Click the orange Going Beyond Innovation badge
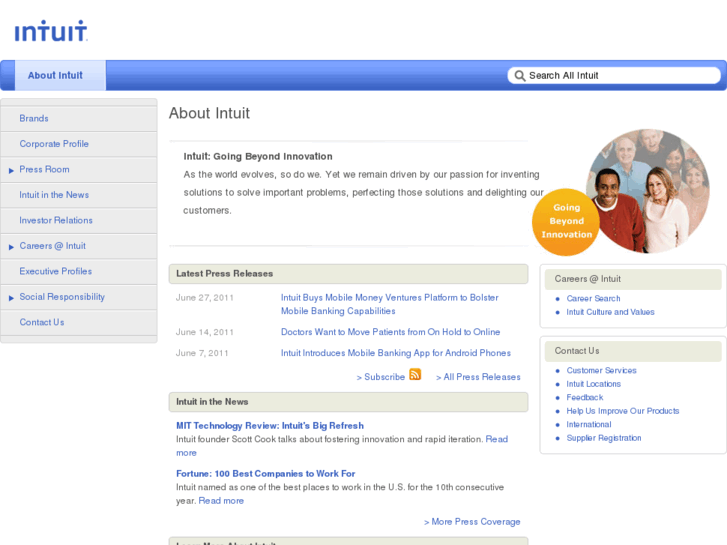 566,221
